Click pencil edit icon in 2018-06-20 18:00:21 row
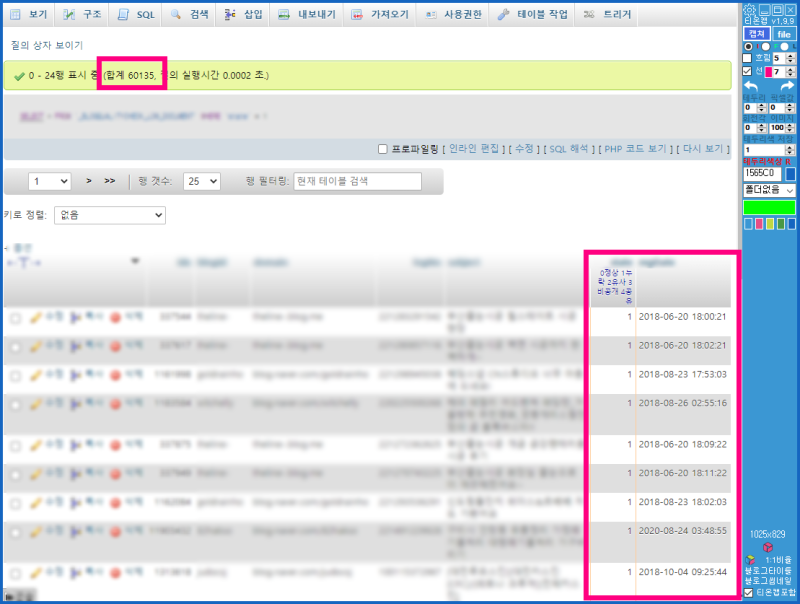The width and height of the screenshot is (800, 604). click(x=35, y=318)
